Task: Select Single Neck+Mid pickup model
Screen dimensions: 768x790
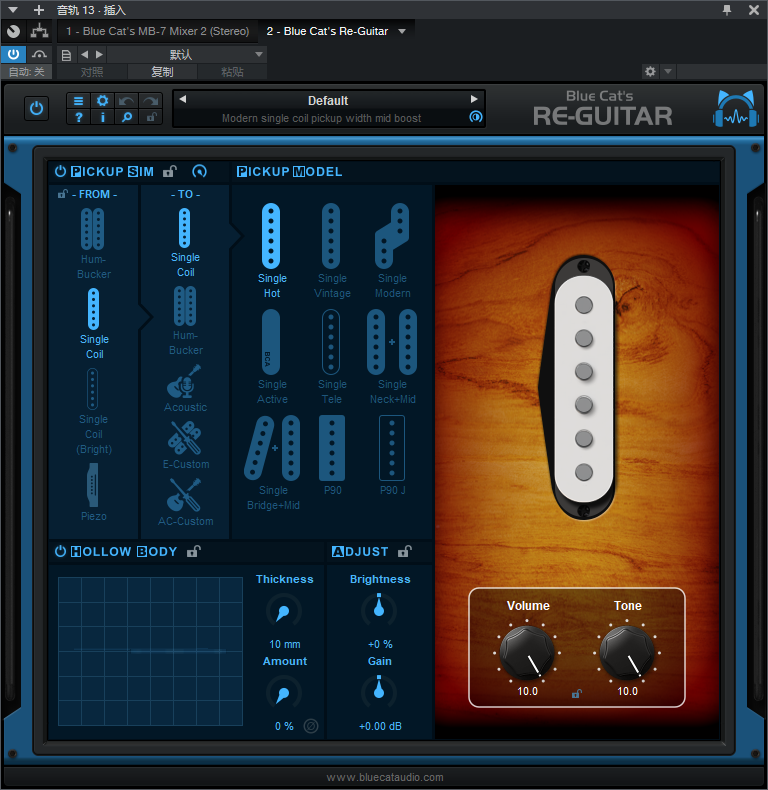Action: (392, 357)
